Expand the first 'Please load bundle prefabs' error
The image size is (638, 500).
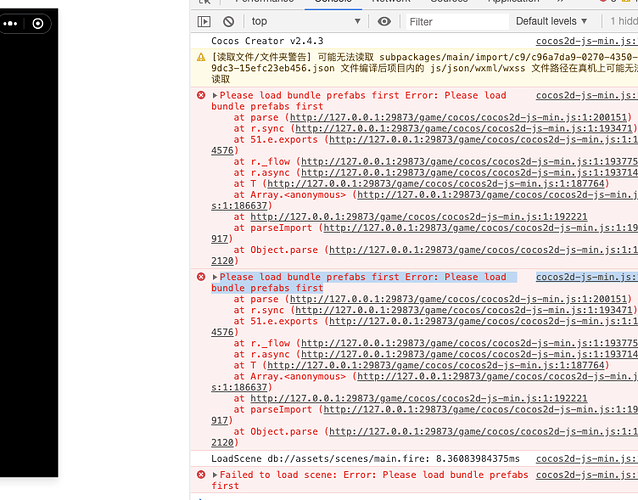(215, 95)
